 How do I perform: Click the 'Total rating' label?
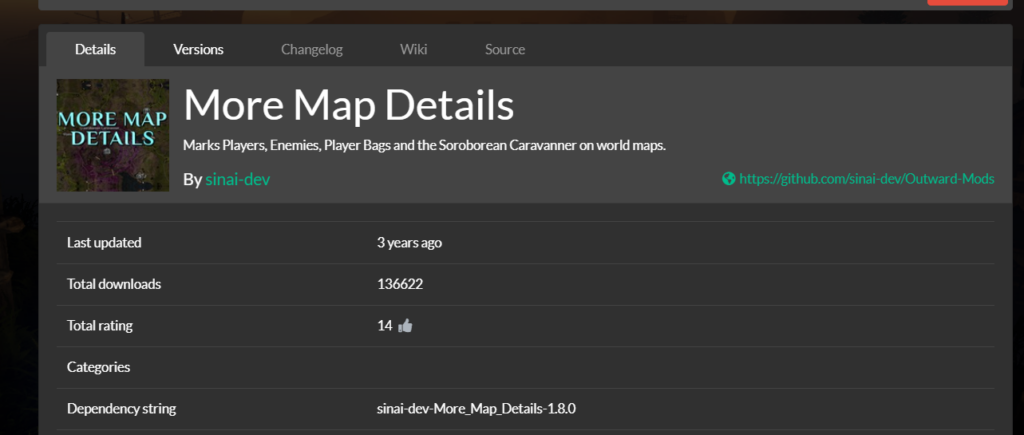pos(99,325)
